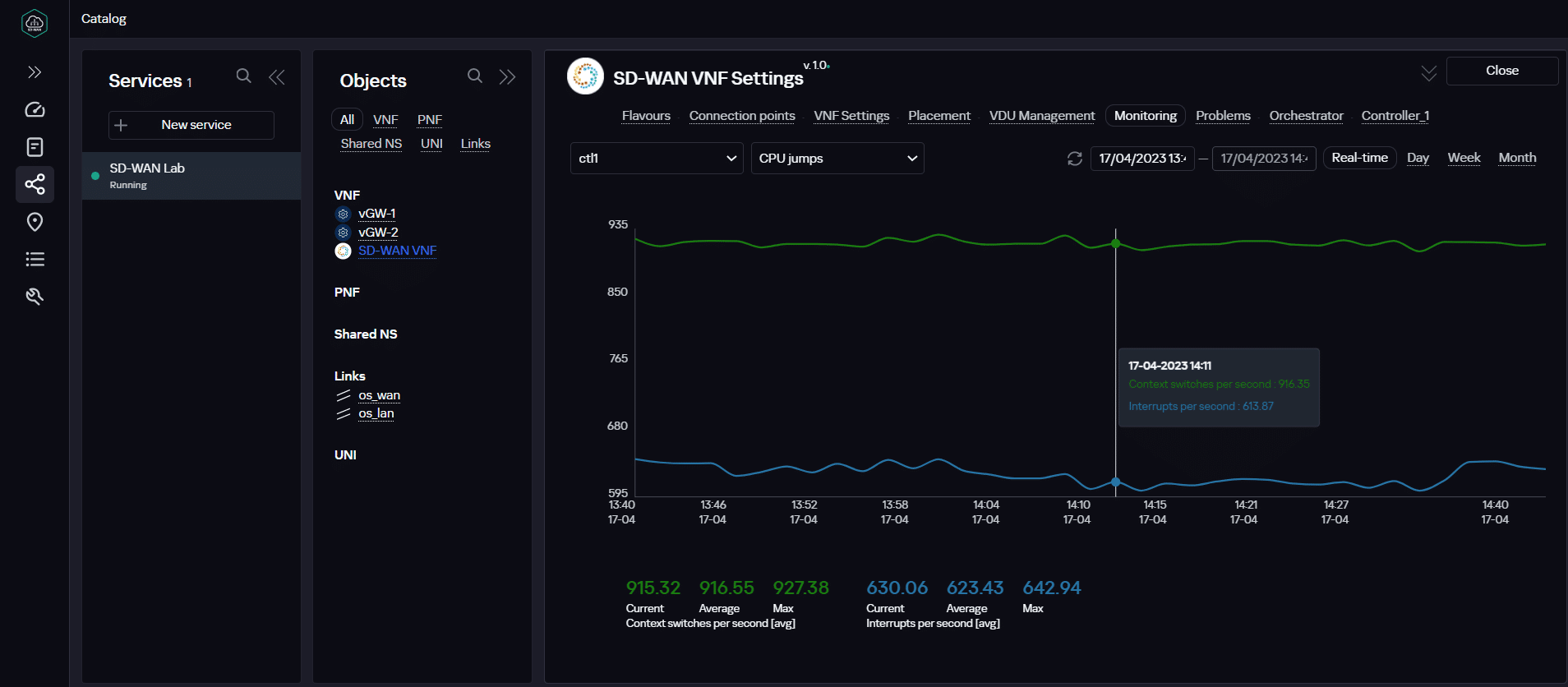This screenshot has width=1568, height=687.
Task: Collapse the Services panel
Action: (x=277, y=77)
